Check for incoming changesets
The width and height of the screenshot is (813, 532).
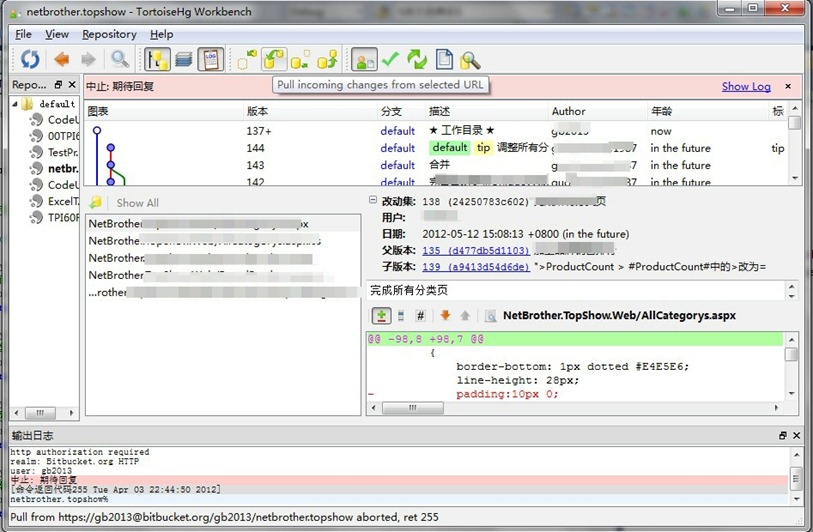pyautogui.click(x=247, y=60)
